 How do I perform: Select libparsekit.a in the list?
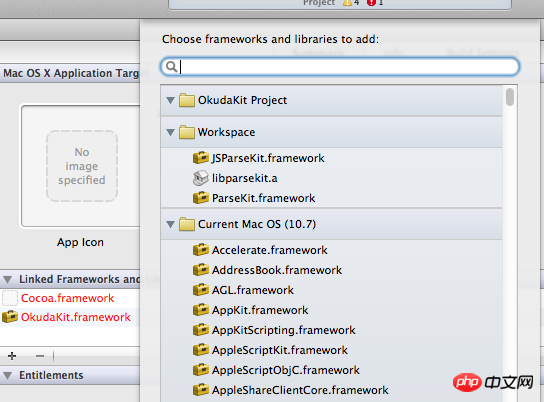[x=331, y=178]
